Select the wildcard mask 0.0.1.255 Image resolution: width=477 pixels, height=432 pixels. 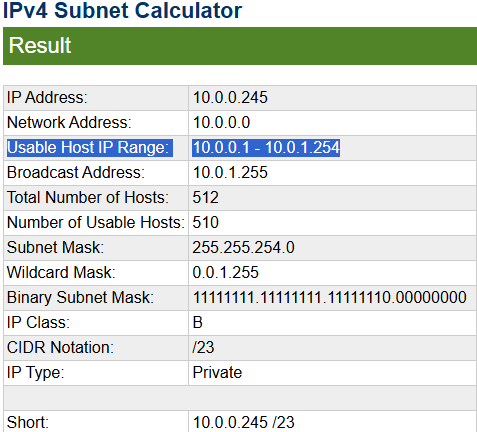tap(225, 273)
